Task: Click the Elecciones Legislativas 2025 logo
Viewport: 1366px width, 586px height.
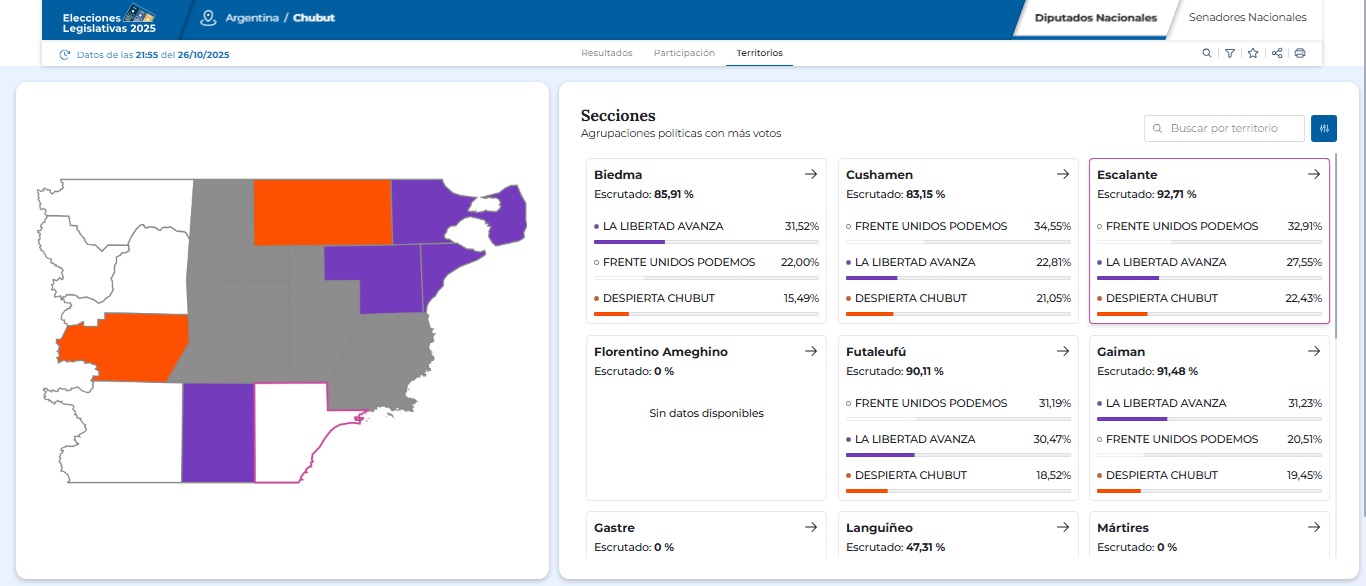Action: (x=109, y=19)
